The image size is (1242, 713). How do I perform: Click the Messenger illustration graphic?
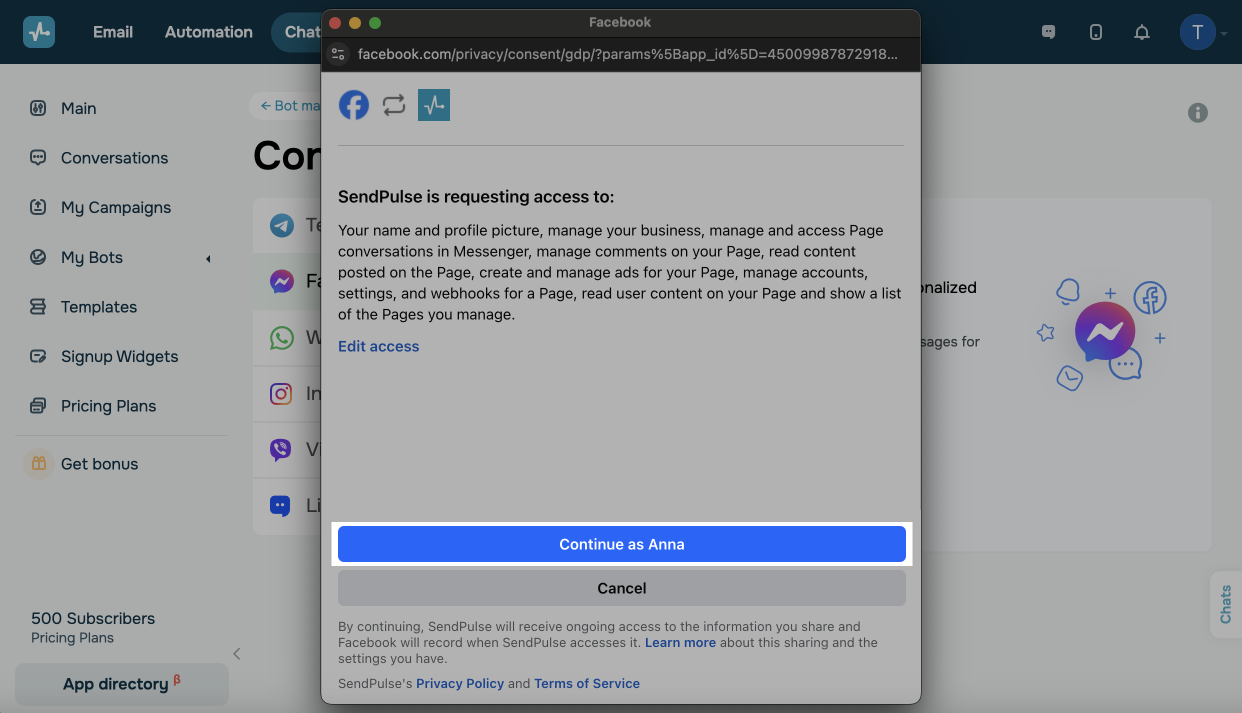pyautogui.click(x=1101, y=334)
